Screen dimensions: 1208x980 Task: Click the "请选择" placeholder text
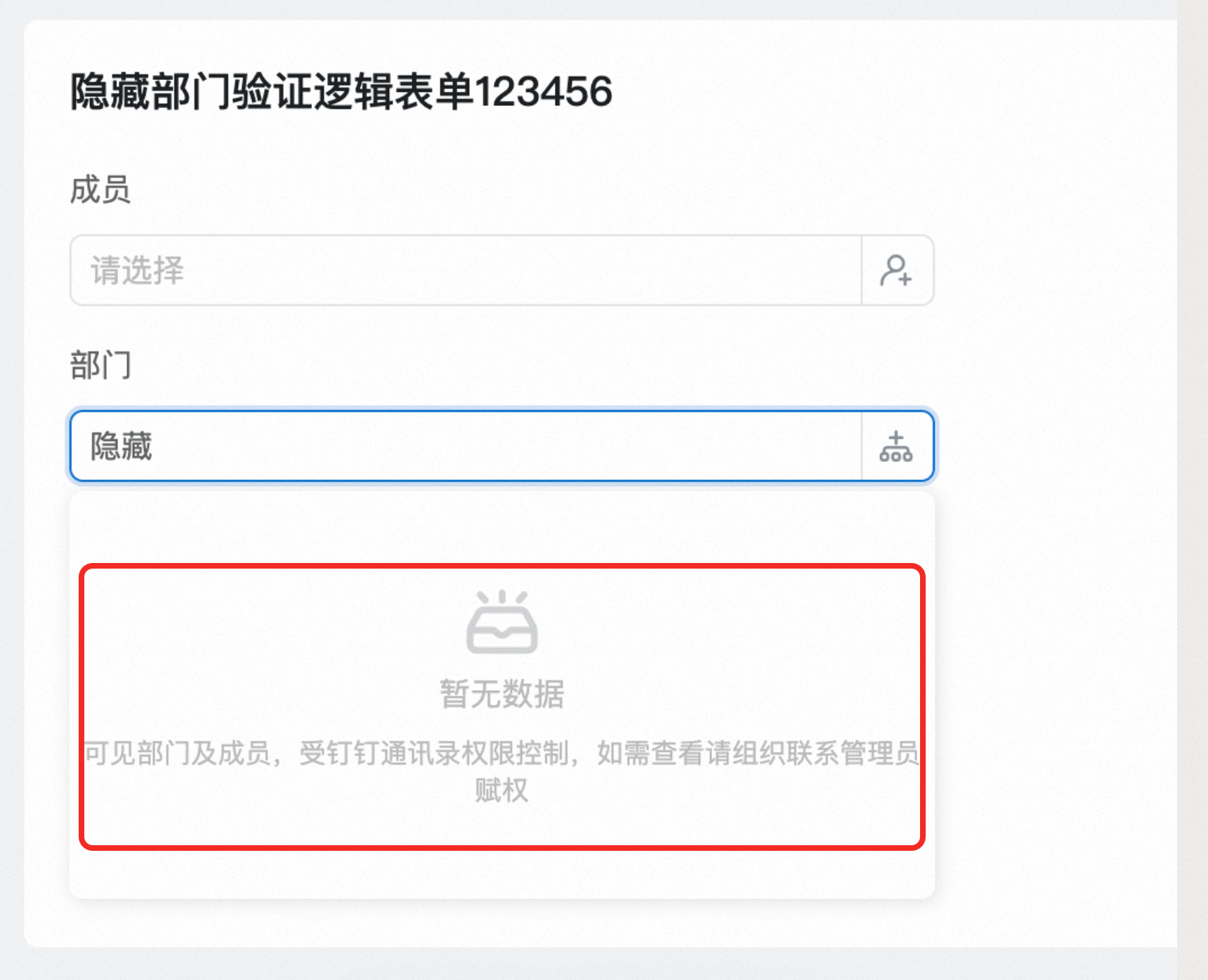click(x=138, y=270)
